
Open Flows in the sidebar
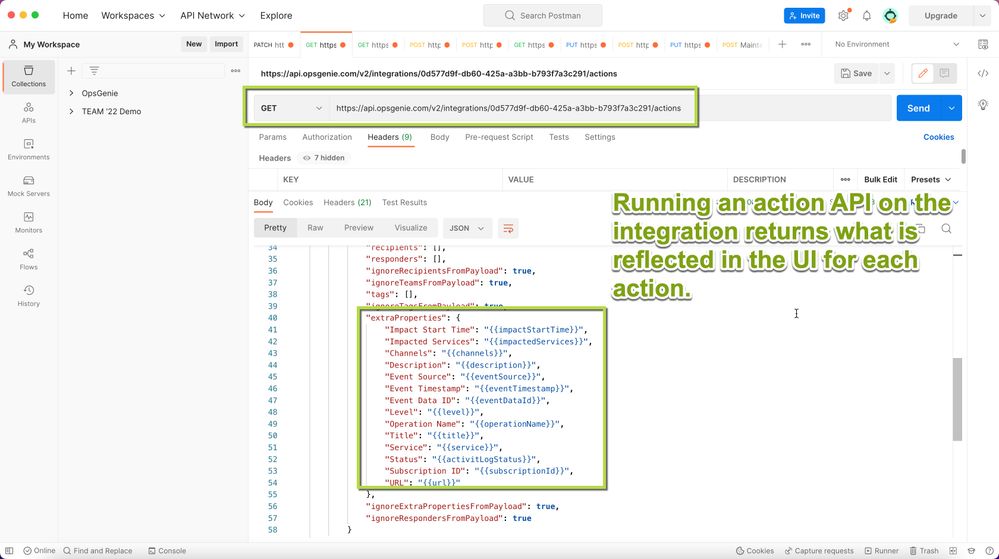point(29,259)
